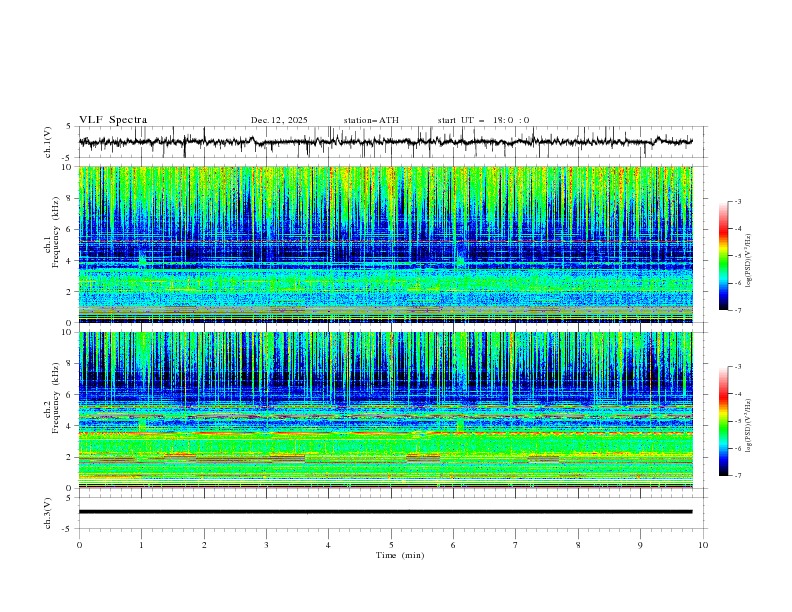792x612 pixels.
Task: Click the 'ch.1(V)' waveform axis label
Action: [48, 142]
